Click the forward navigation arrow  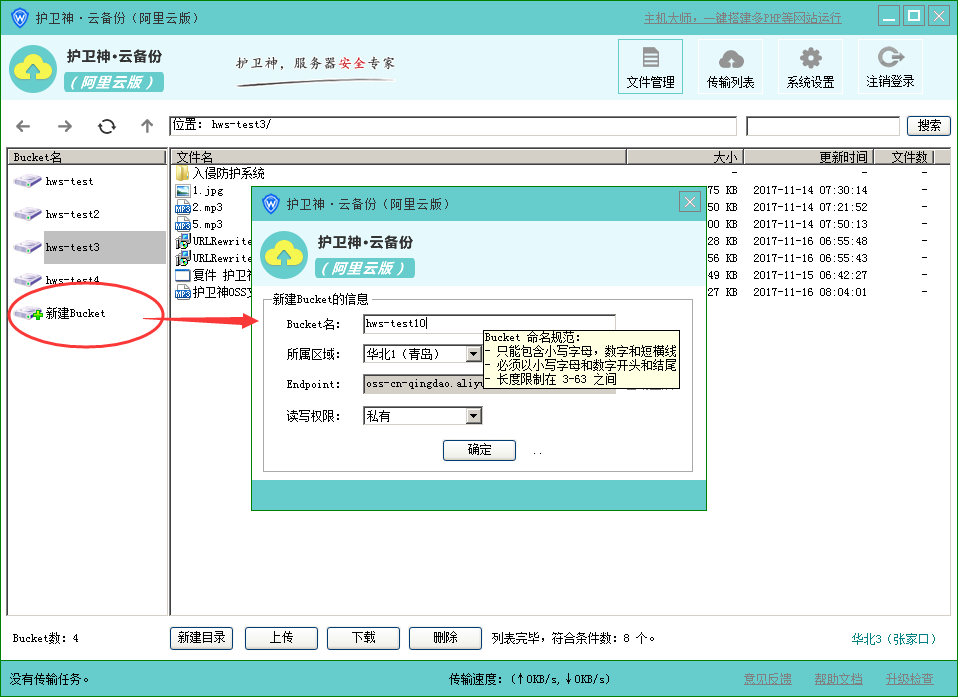pos(65,126)
